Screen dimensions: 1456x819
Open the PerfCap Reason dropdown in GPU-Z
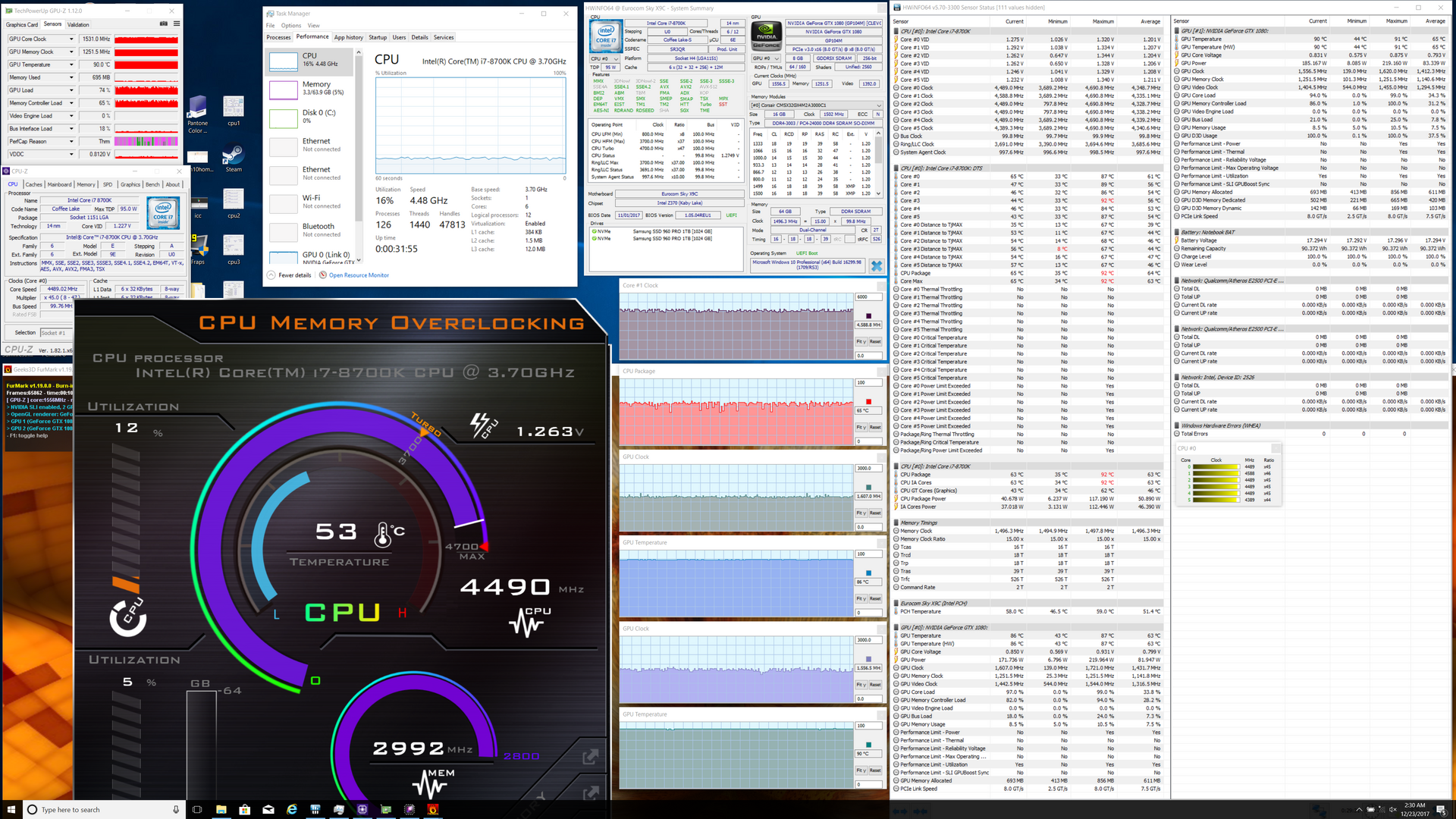pyautogui.click(x=71, y=142)
